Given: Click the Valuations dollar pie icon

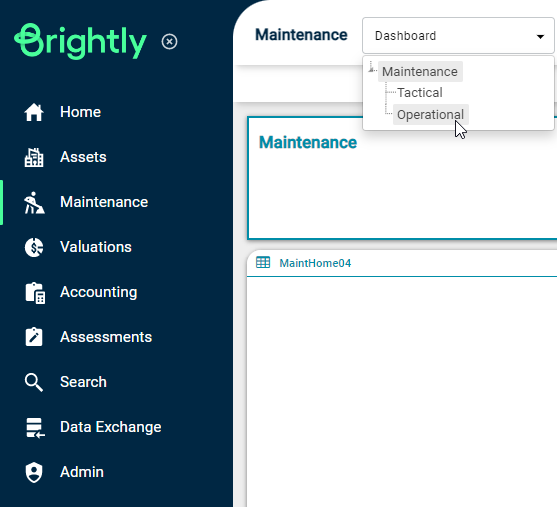Looking at the screenshot, I should [x=34, y=247].
